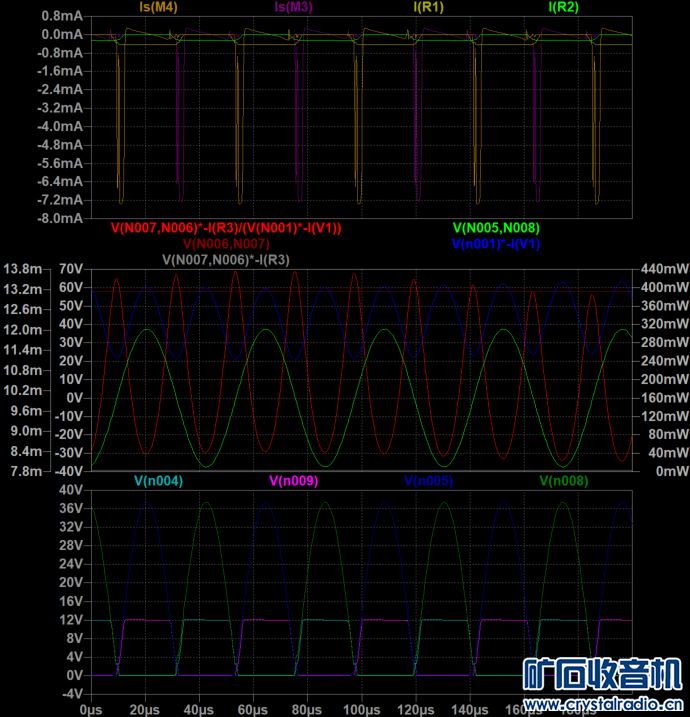Select the V(n004) trace label
690x717 pixels.
pos(158,481)
